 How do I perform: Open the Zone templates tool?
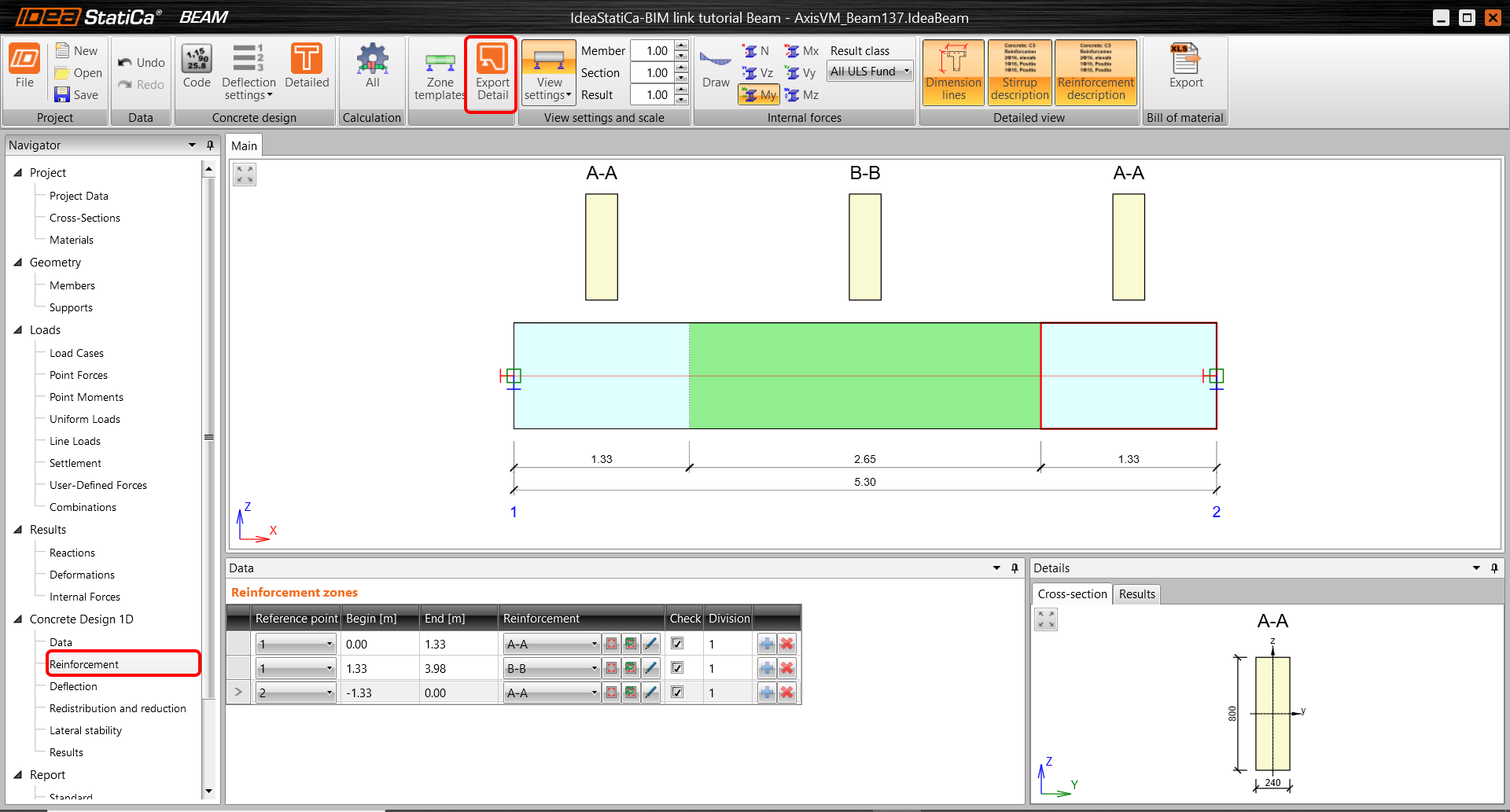click(x=440, y=72)
